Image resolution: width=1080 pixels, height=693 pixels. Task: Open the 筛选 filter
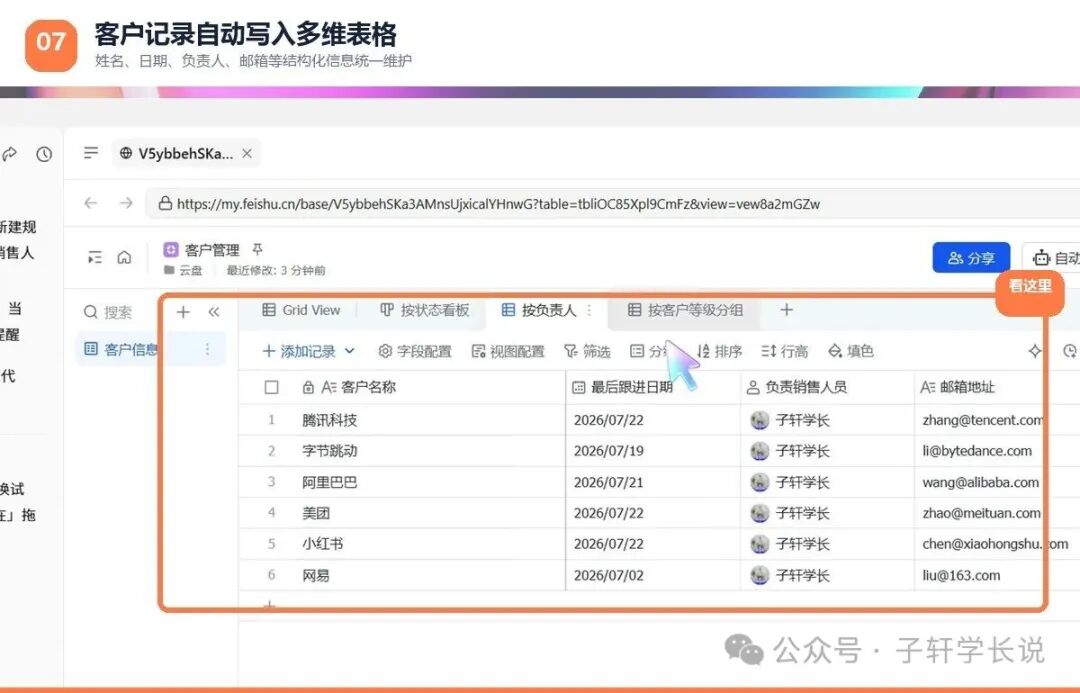[x=588, y=351]
